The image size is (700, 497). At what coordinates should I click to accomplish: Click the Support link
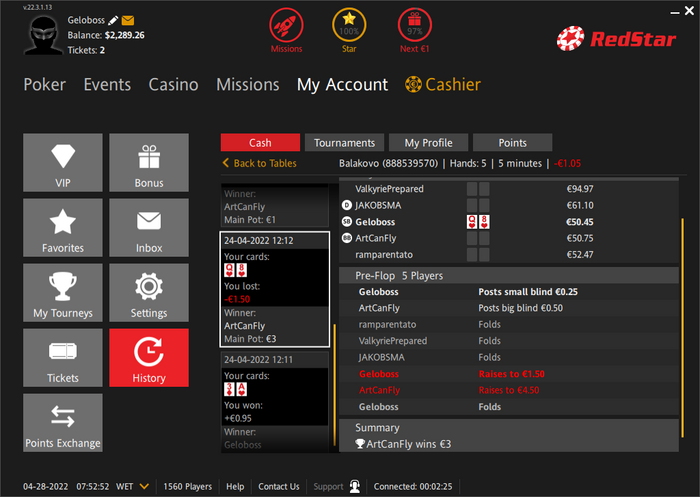pyautogui.click(x=328, y=486)
